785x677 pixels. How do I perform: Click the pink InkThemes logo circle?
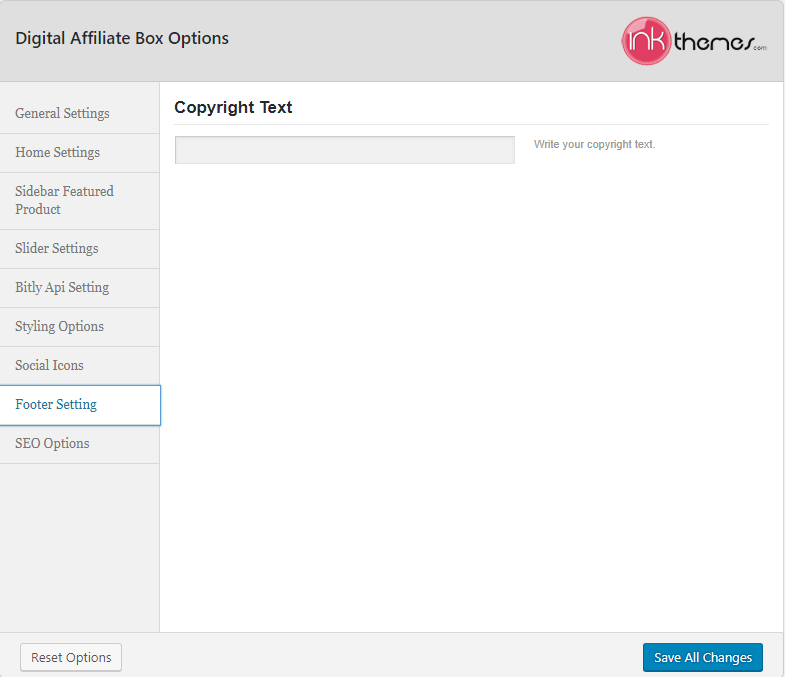pos(645,41)
